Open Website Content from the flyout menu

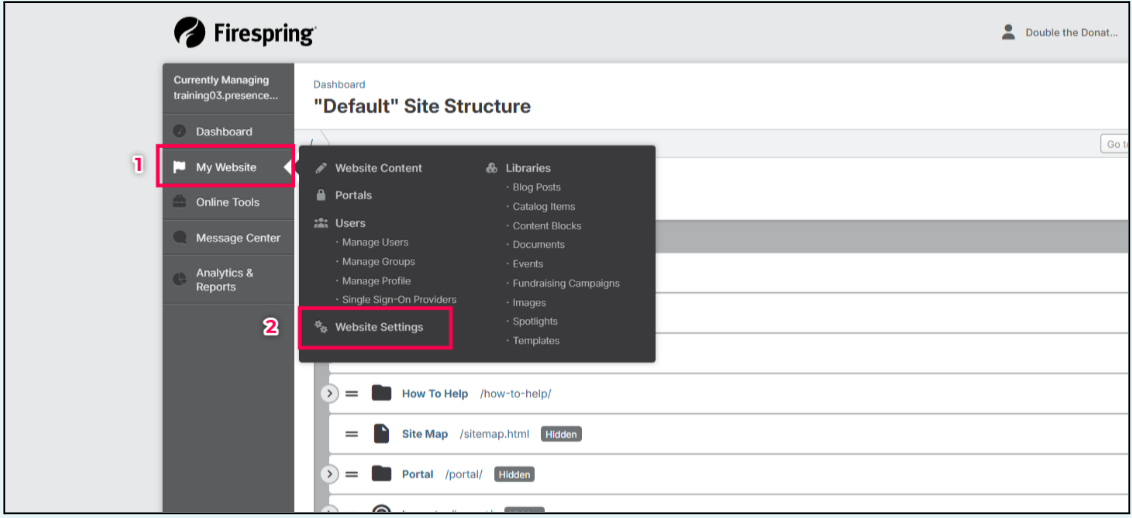pos(378,168)
